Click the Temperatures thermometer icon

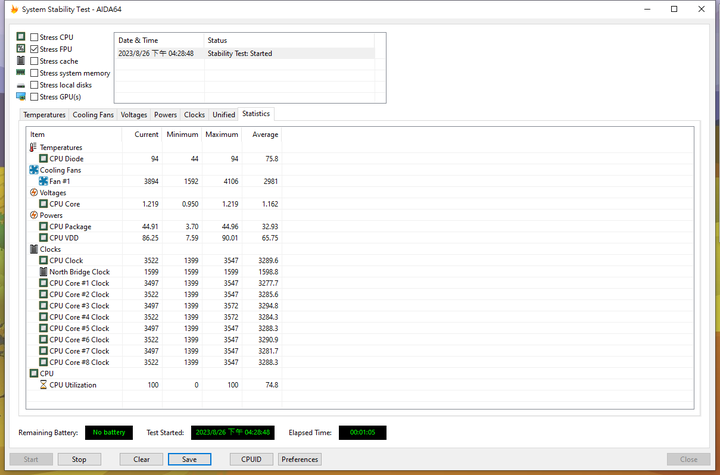tap(33, 147)
